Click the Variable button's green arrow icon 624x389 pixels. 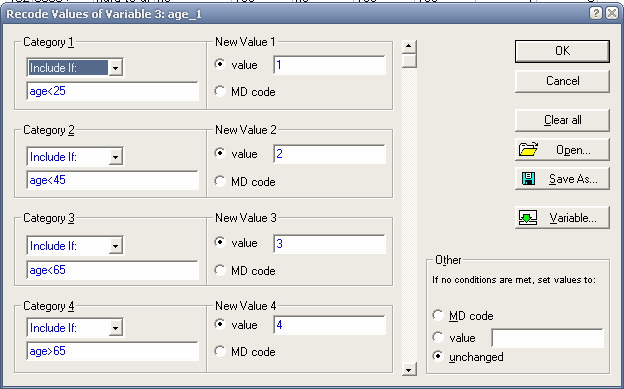(528, 218)
